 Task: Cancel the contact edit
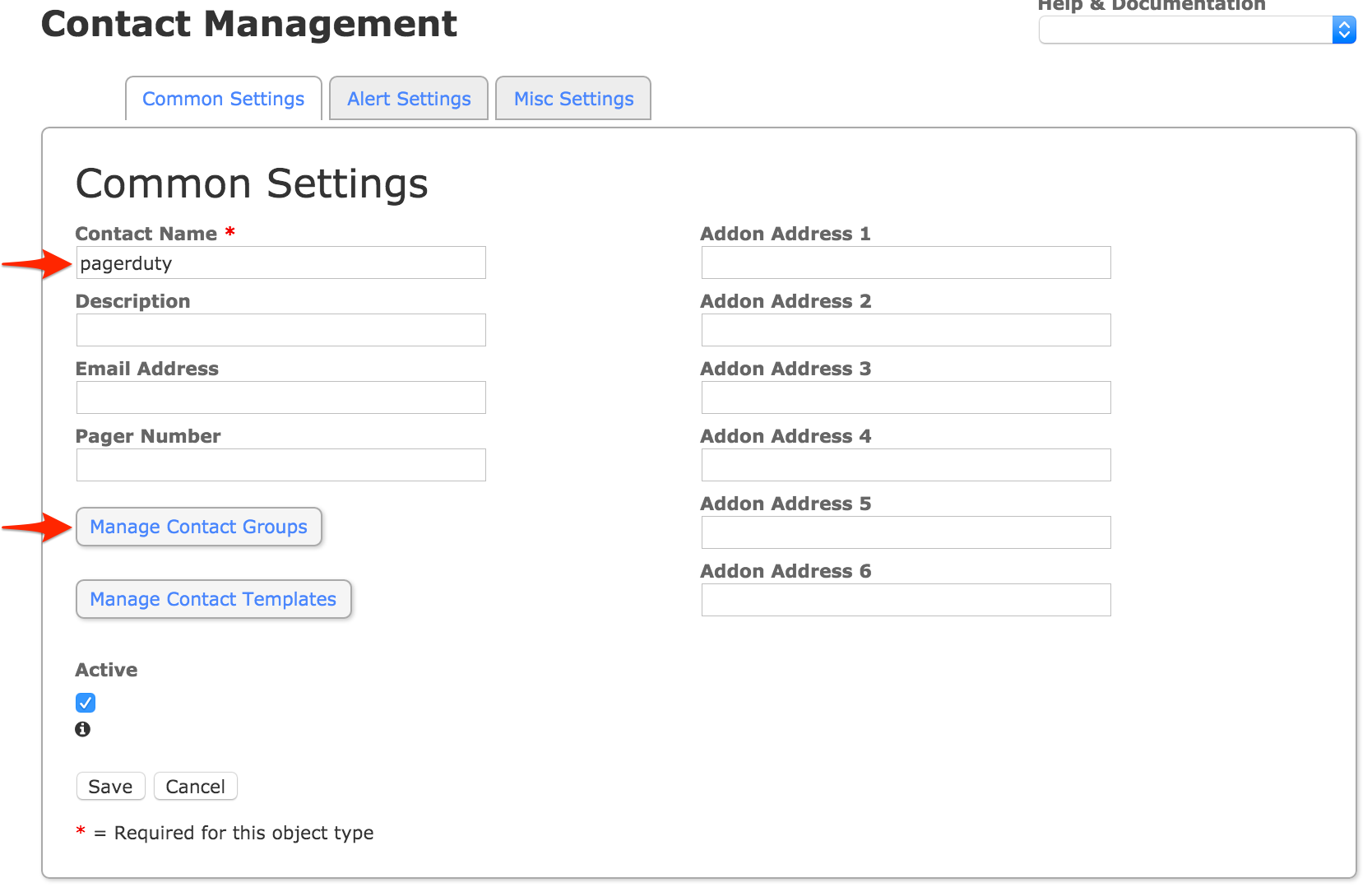coord(195,787)
